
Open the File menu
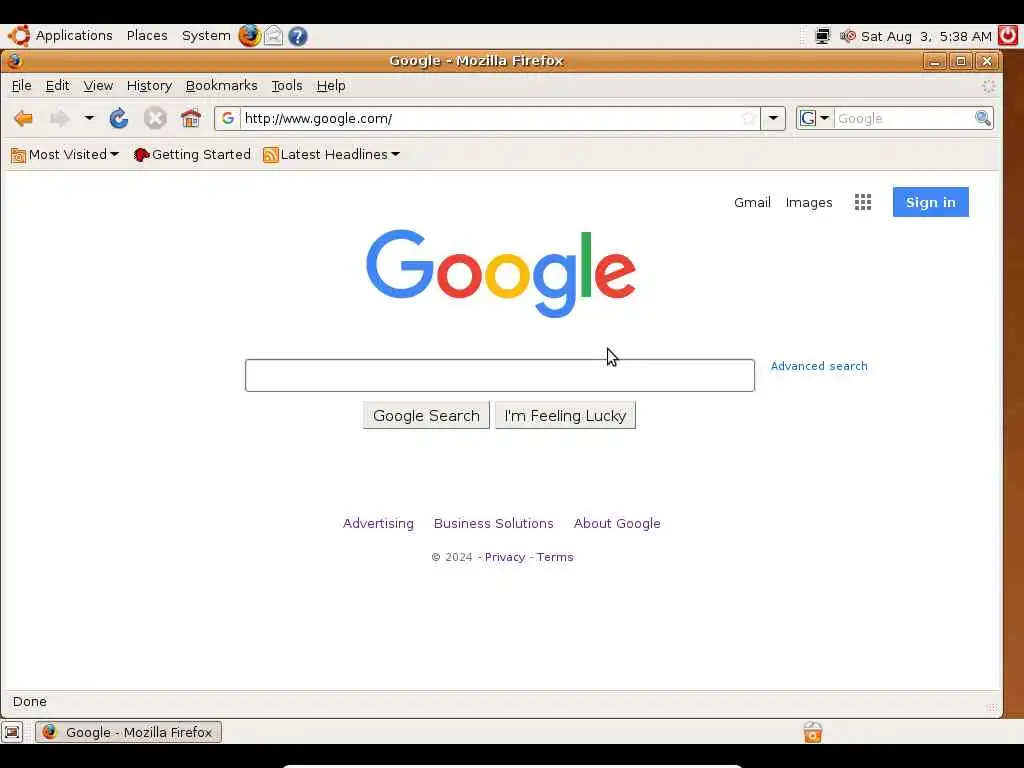pos(22,86)
